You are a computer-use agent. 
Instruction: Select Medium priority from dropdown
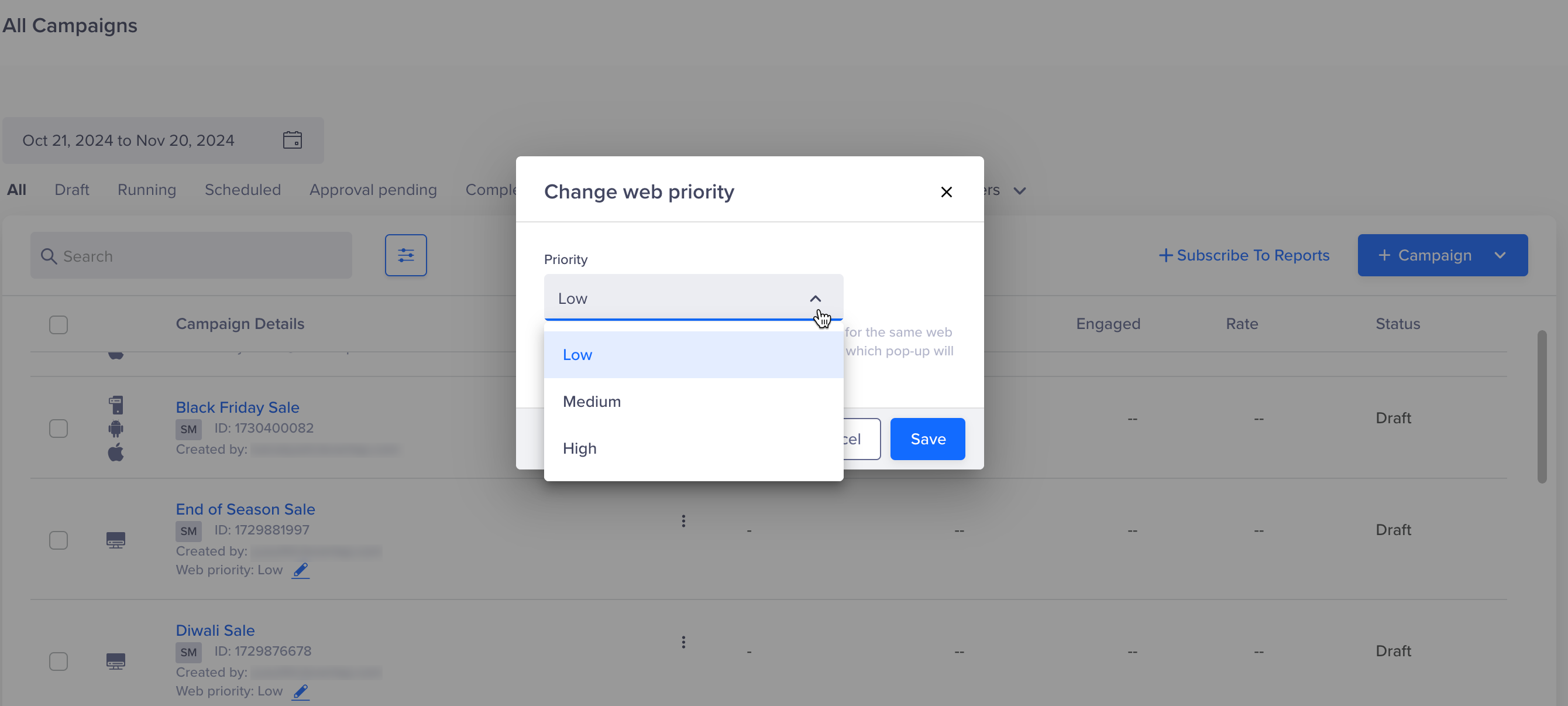(591, 401)
